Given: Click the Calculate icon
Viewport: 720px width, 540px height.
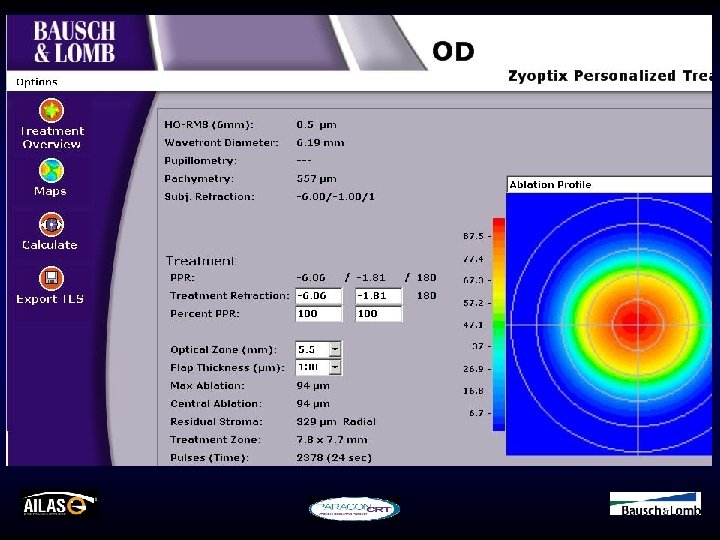Looking at the screenshot, I should 51,224.
